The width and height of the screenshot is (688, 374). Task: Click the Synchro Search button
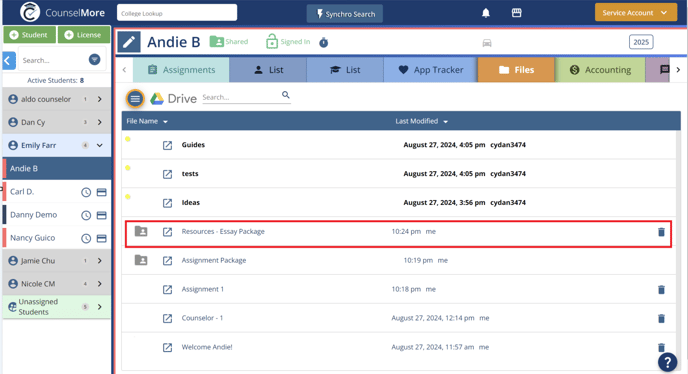click(344, 14)
